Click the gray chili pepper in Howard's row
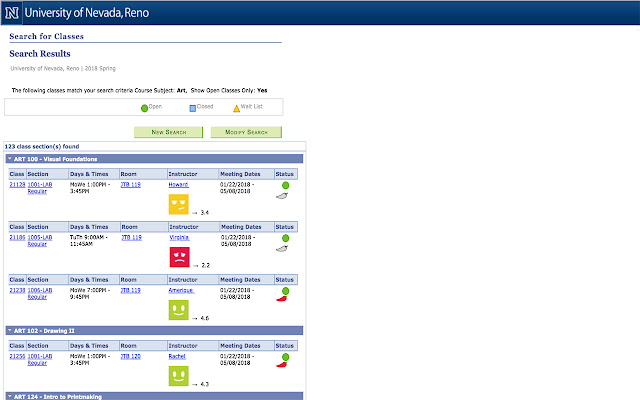 [x=282, y=196]
